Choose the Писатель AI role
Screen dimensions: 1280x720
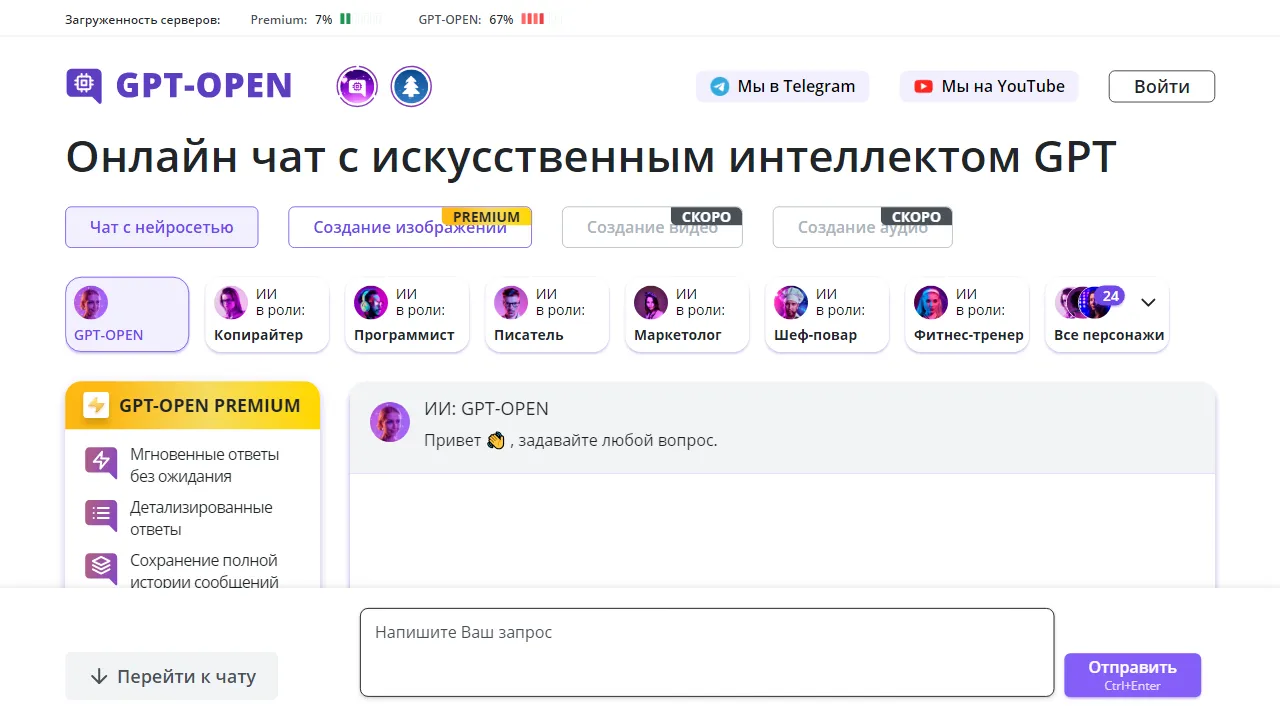[x=547, y=315]
